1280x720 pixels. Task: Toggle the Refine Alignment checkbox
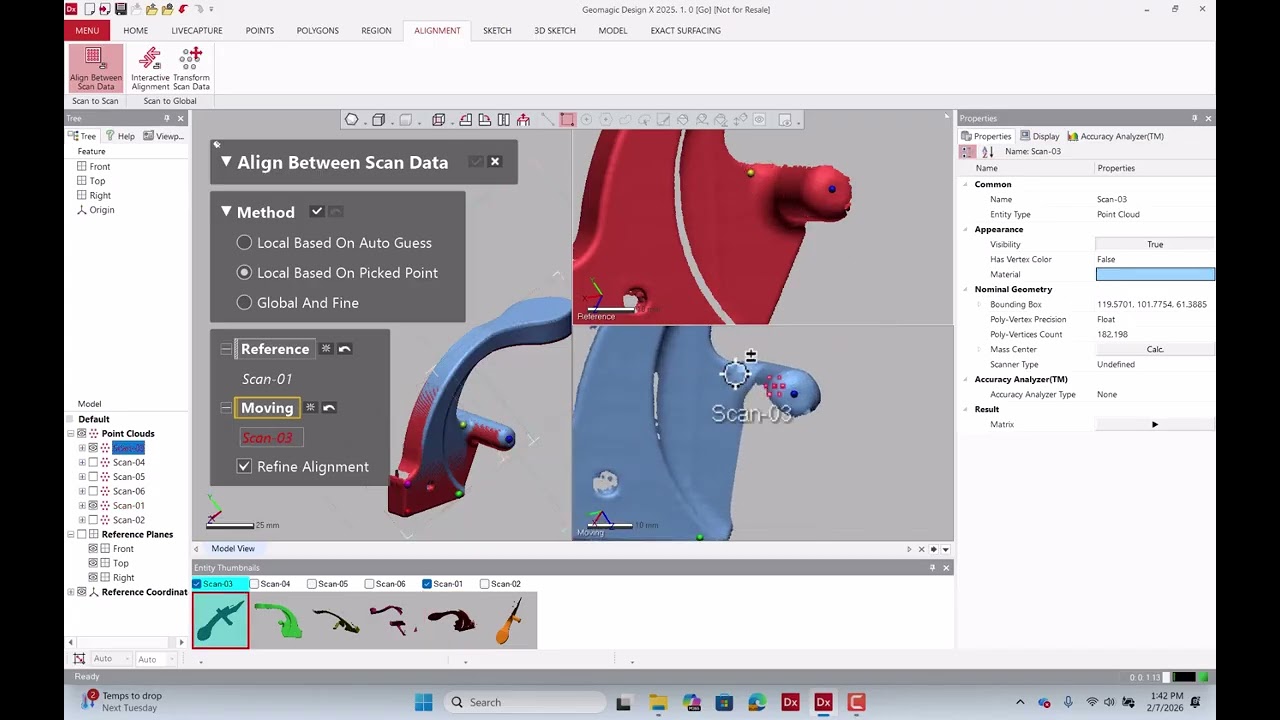pos(244,467)
